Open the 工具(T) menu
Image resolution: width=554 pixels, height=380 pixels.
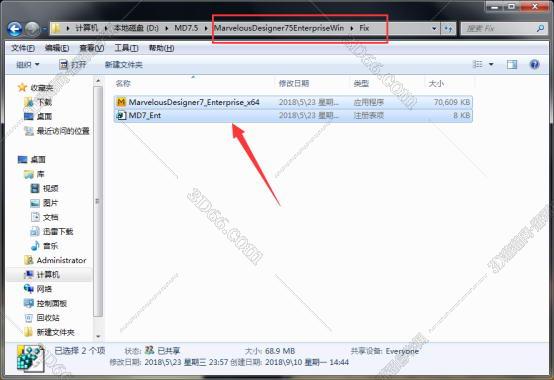(x=126, y=48)
